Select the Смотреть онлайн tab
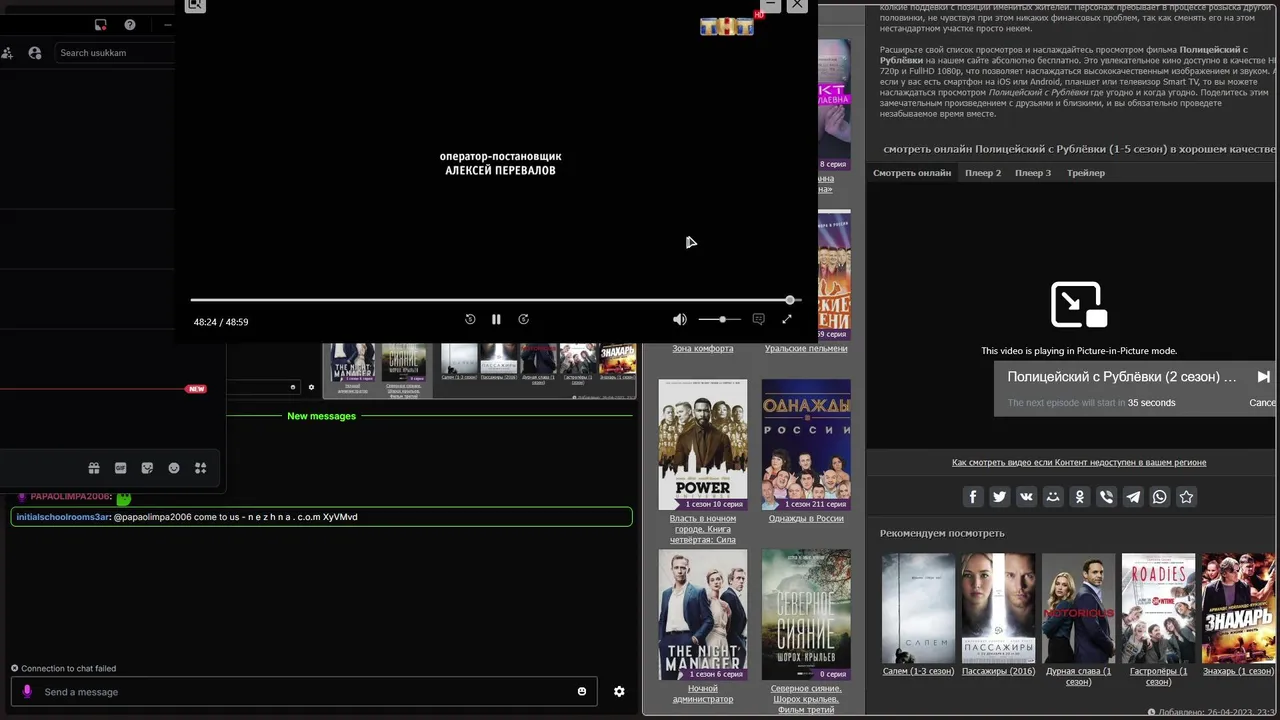The width and height of the screenshot is (1280, 720). pyautogui.click(x=912, y=173)
